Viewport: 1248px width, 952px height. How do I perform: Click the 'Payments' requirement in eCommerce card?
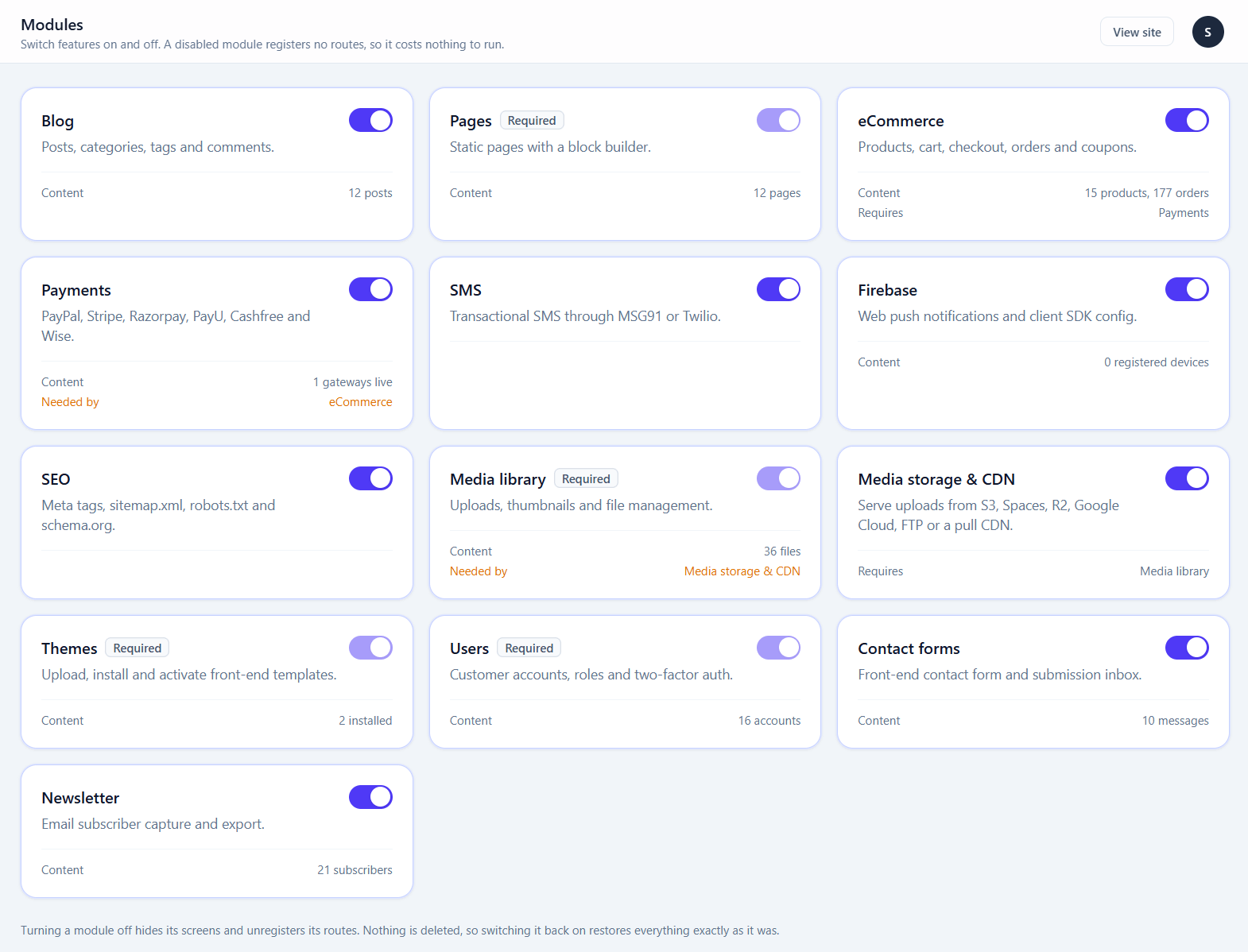point(1184,213)
